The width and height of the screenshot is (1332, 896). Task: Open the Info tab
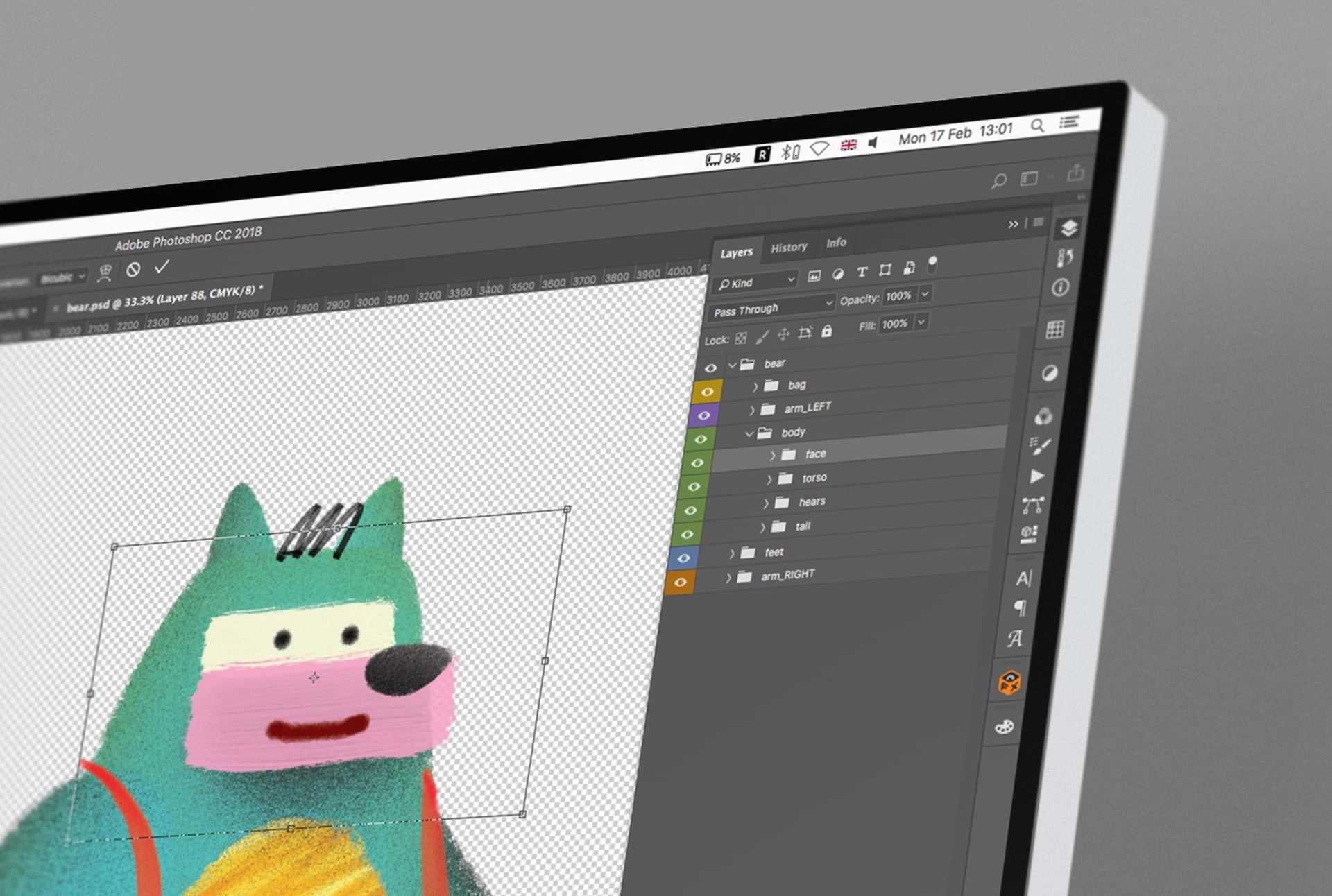click(836, 243)
